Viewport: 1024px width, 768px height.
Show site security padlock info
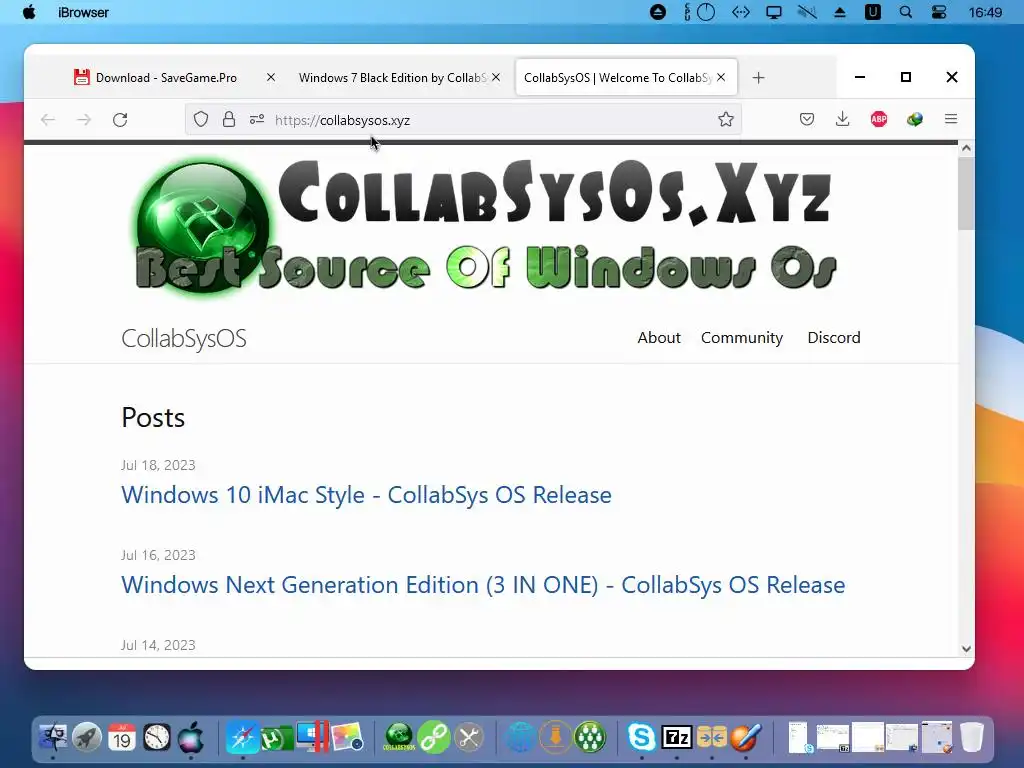(x=229, y=120)
